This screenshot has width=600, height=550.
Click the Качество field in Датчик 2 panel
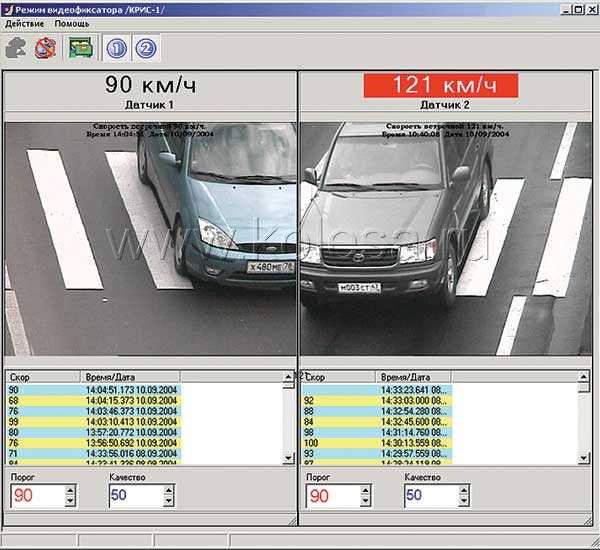click(x=430, y=496)
